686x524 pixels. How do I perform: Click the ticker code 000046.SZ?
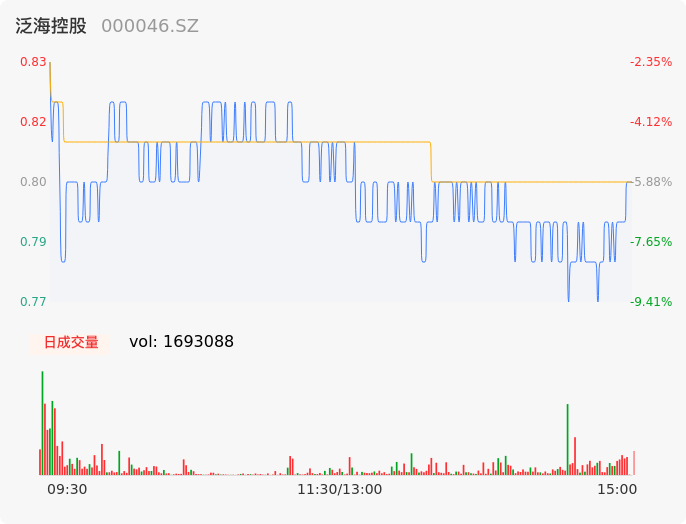pyautogui.click(x=150, y=26)
